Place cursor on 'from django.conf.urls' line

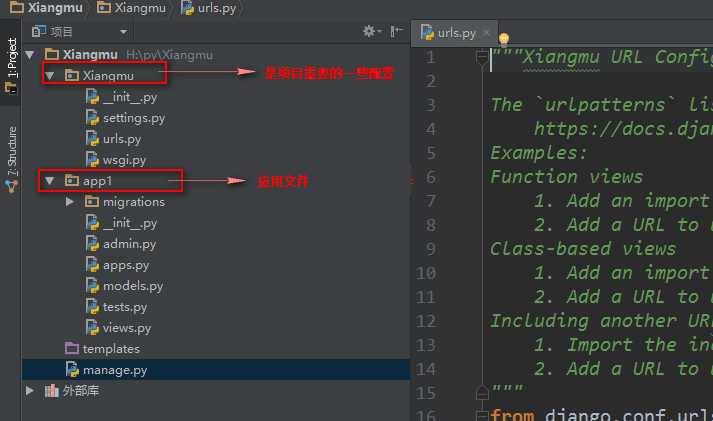click(x=601, y=415)
